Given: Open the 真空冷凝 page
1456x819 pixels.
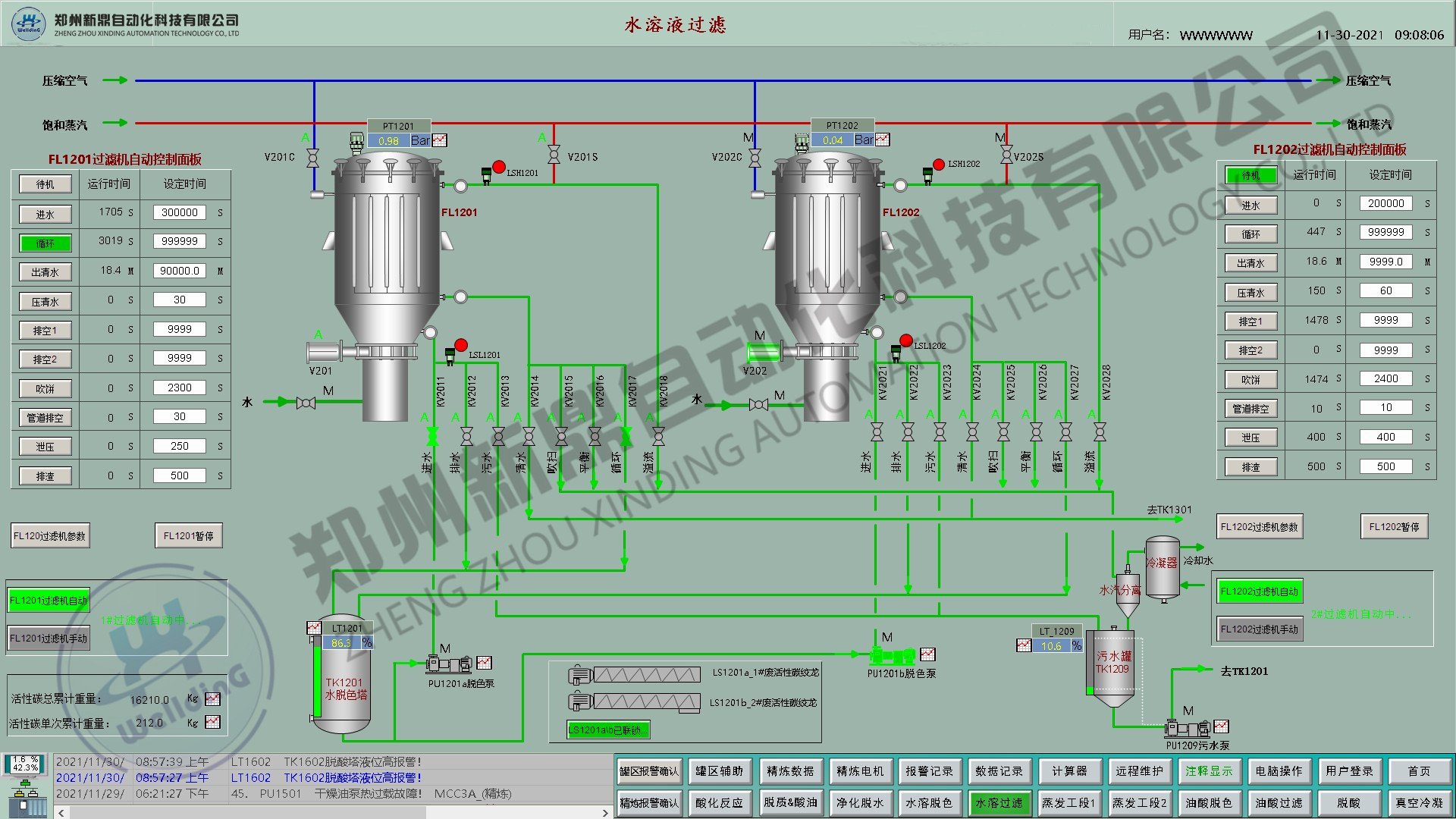Looking at the screenshot, I should [x=1420, y=803].
